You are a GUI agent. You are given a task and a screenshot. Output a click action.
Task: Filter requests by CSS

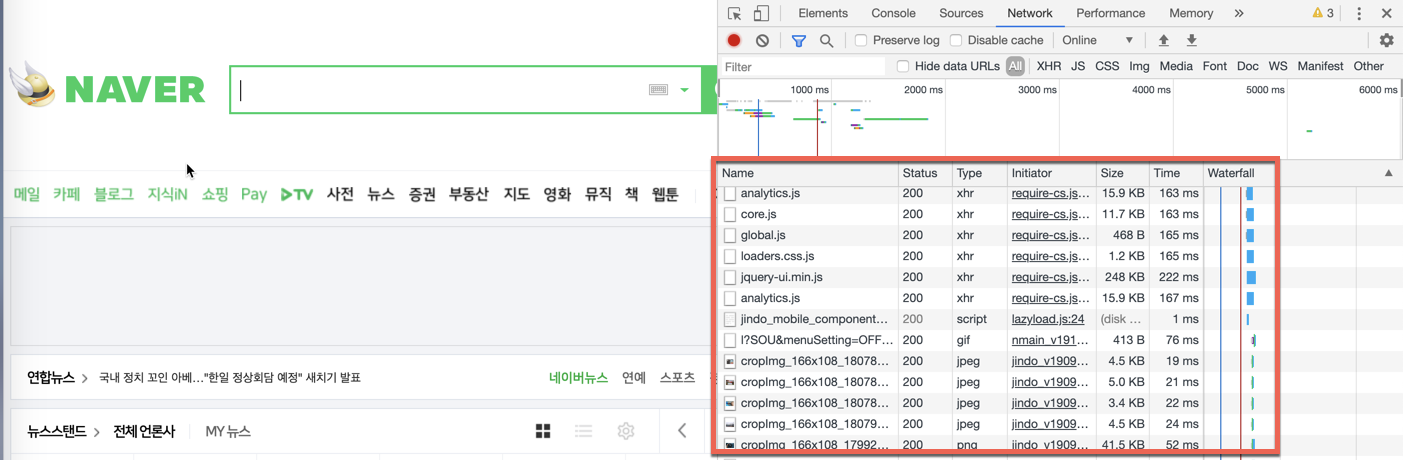pyautogui.click(x=1107, y=66)
